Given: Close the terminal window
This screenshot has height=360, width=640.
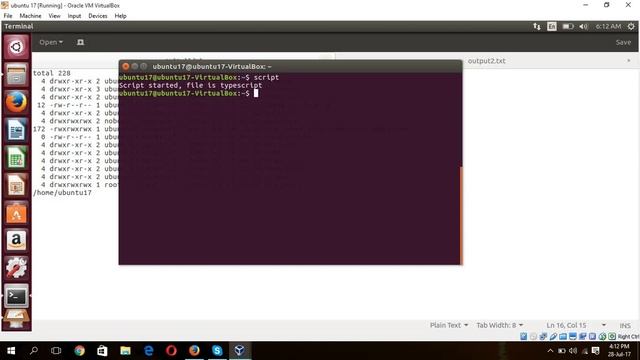Looking at the screenshot, I should coord(126,66).
